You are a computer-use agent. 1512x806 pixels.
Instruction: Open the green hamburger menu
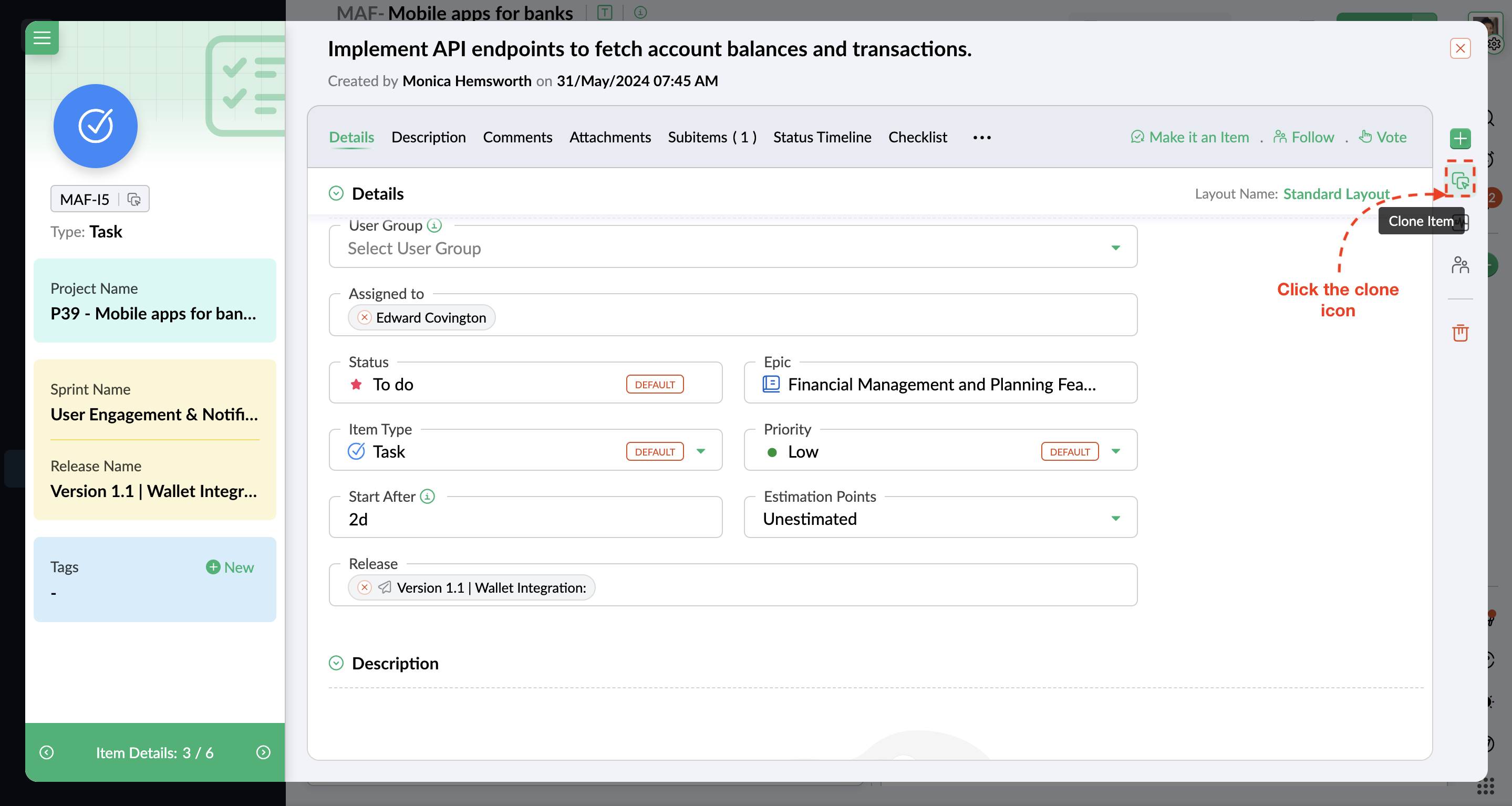tap(42, 38)
